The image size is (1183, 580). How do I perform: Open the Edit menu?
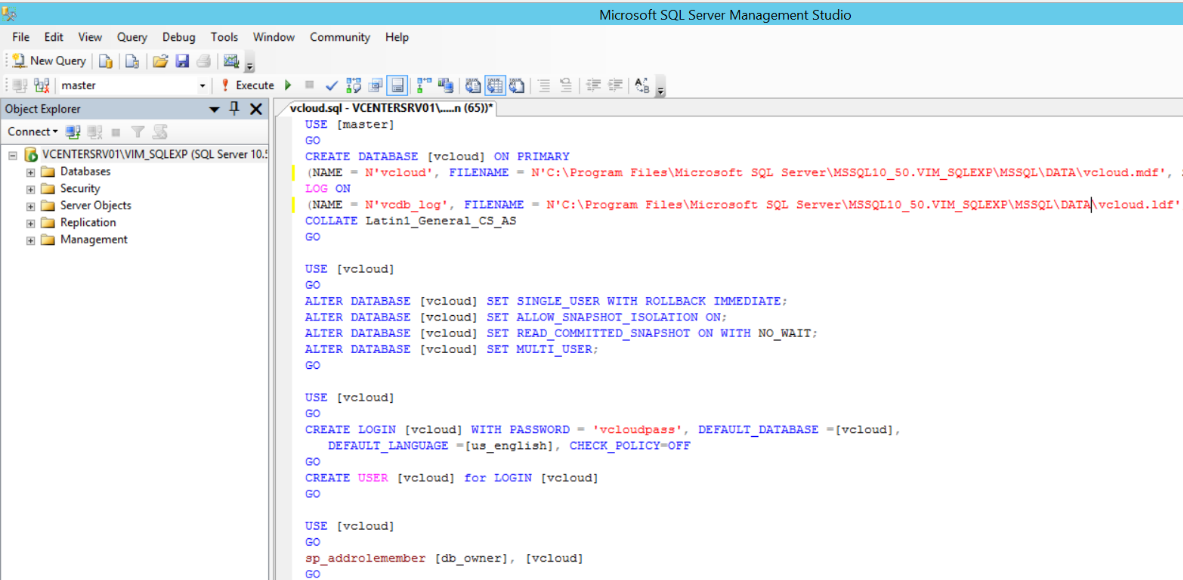tap(54, 37)
